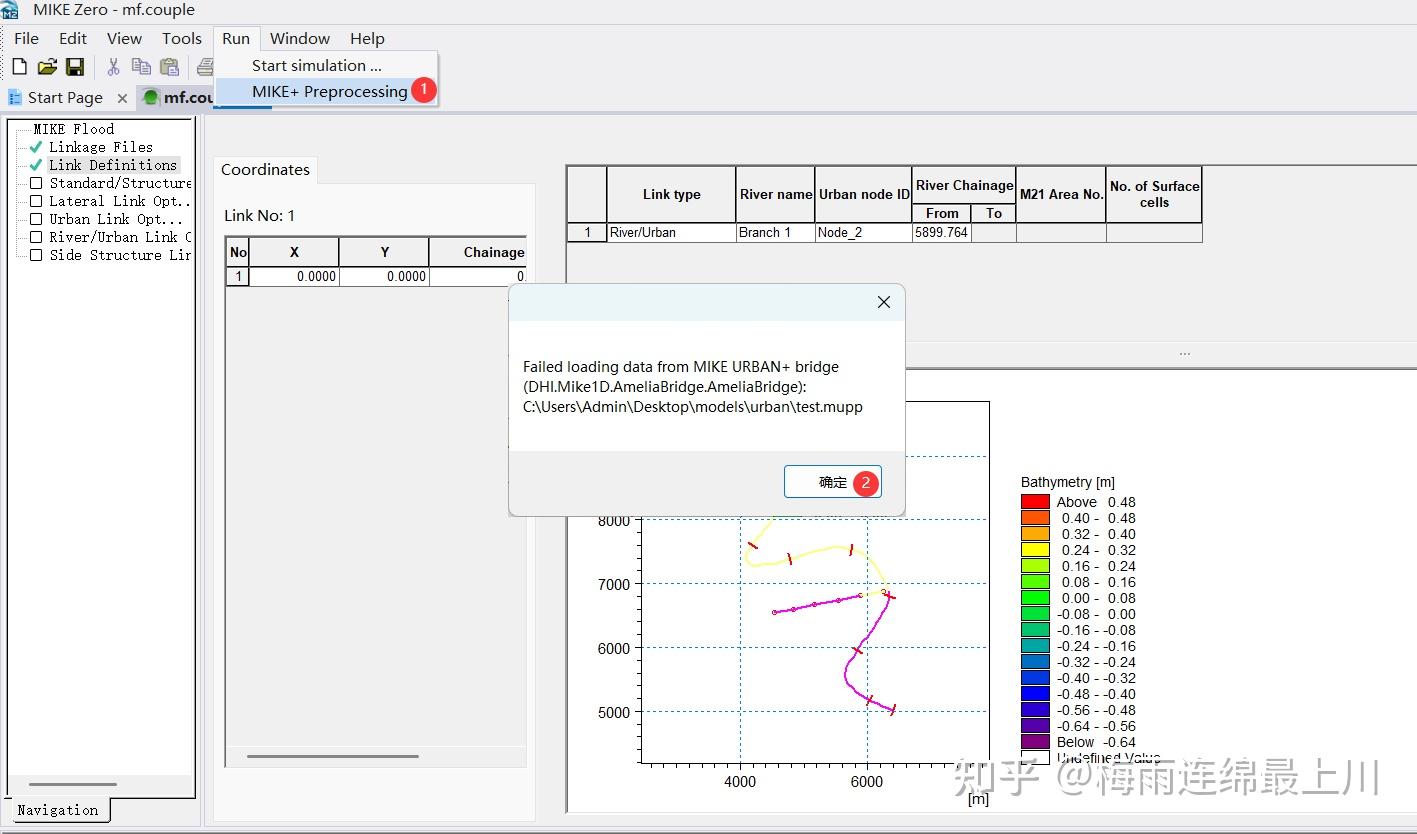The height and width of the screenshot is (834, 1417).
Task: Close the Start Page tab
Action: point(122,98)
